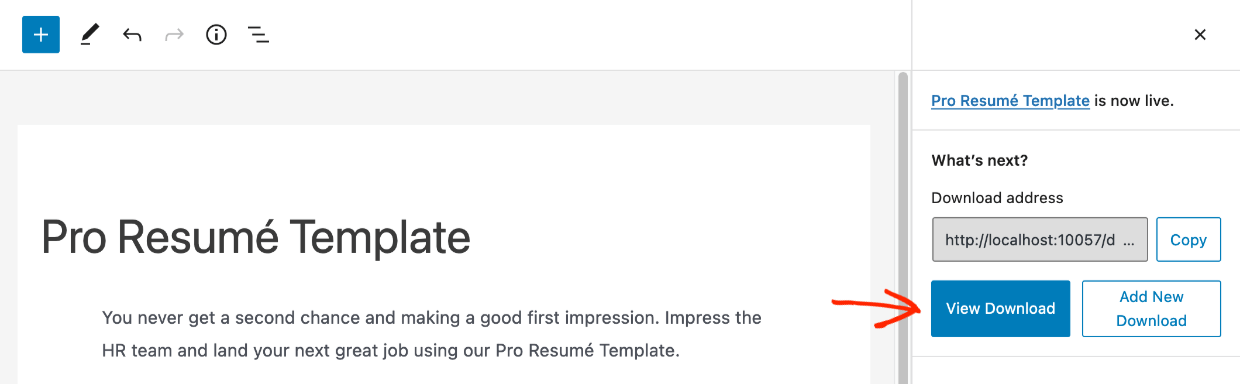Image resolution: width=1240 pixels, height=384 pixels.
Task: Click the "What's next?" heading
Action: pyautogui.click(x=979, y=160)
